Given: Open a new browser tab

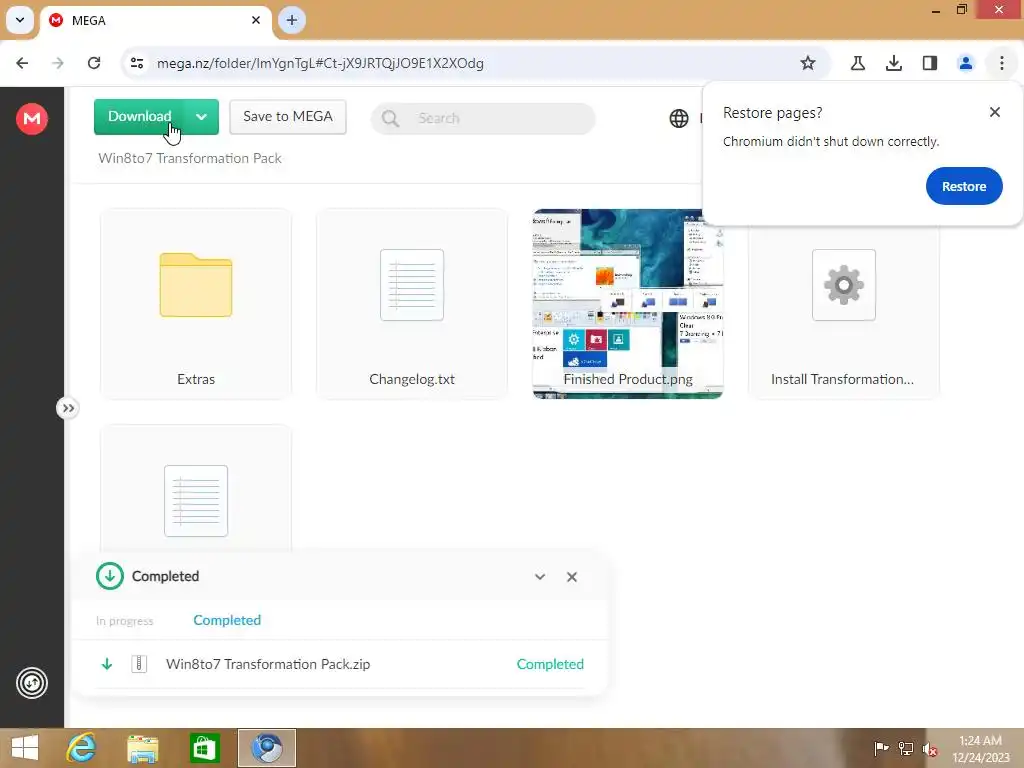Looking at the screenshot, I should coord(292,20).
